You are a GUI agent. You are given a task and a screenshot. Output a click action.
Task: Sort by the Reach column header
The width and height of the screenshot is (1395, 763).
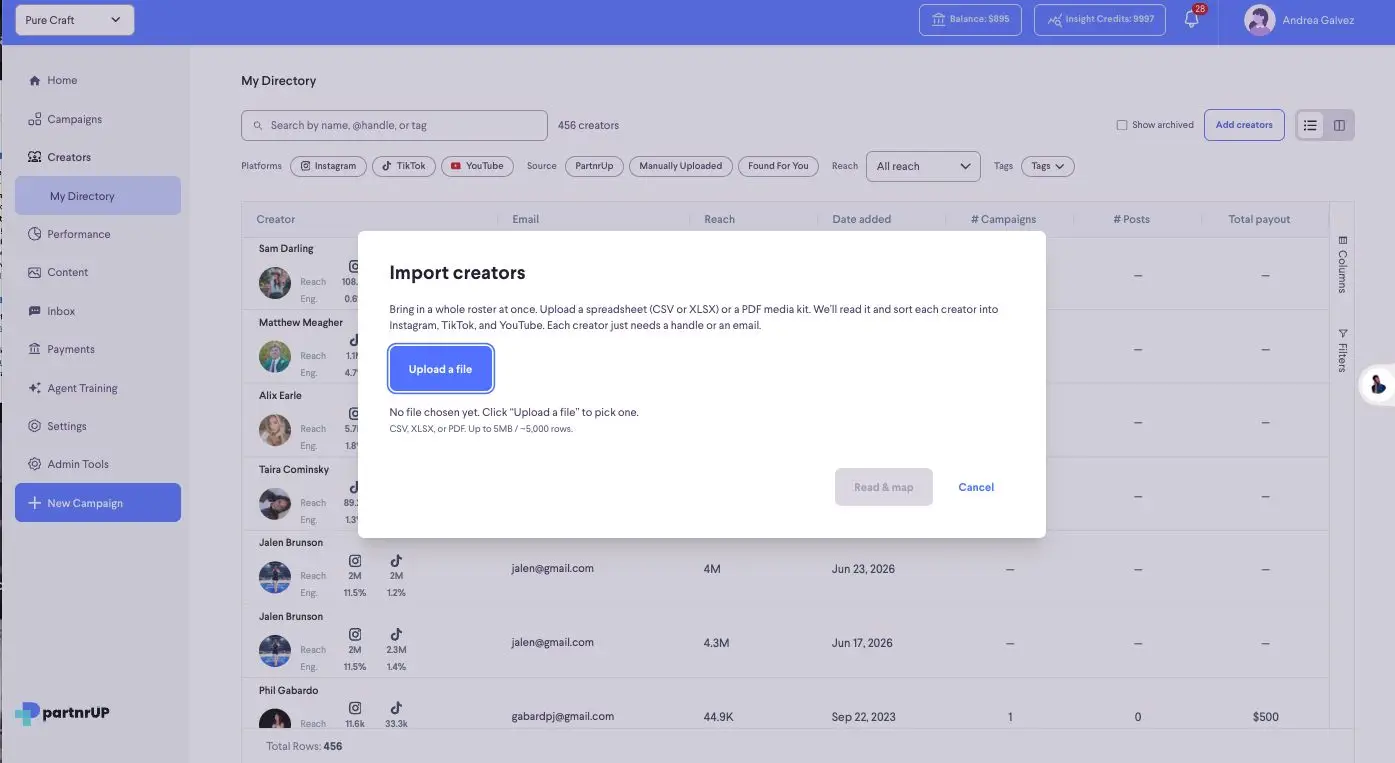(x=719, y=219)
